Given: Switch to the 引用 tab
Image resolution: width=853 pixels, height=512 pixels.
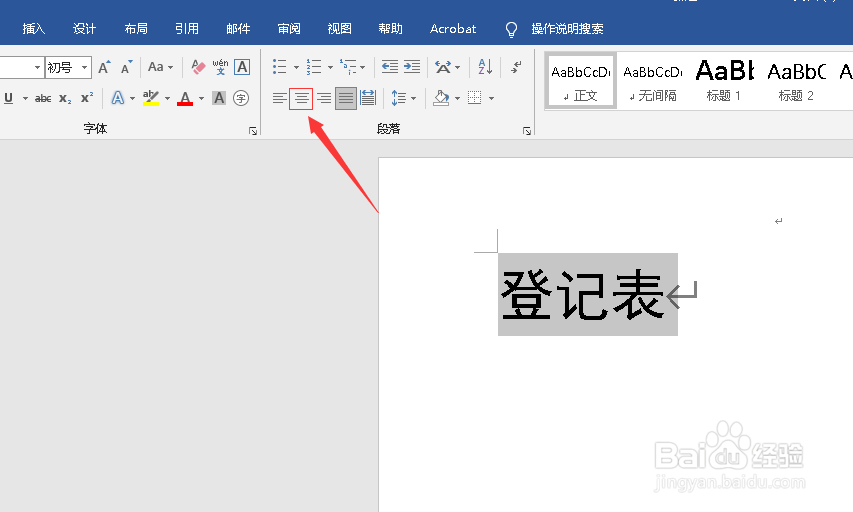Looking at the screenshot, I should pos(187,29).
